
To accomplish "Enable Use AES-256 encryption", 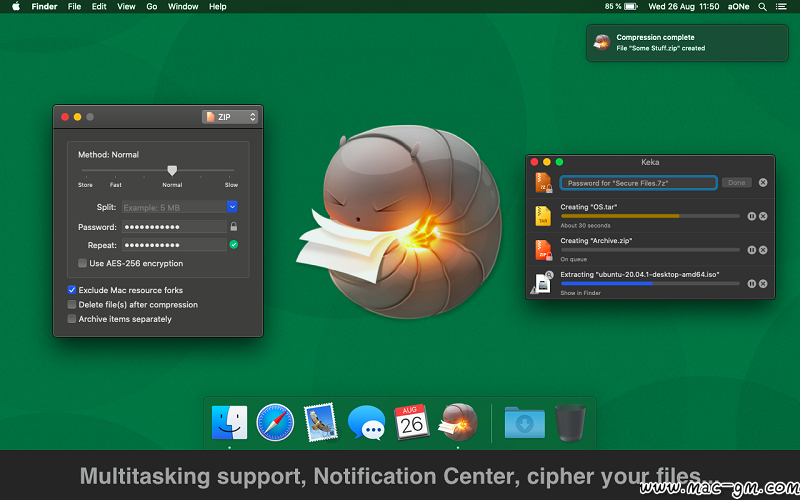I will click(x=82, y=263).
